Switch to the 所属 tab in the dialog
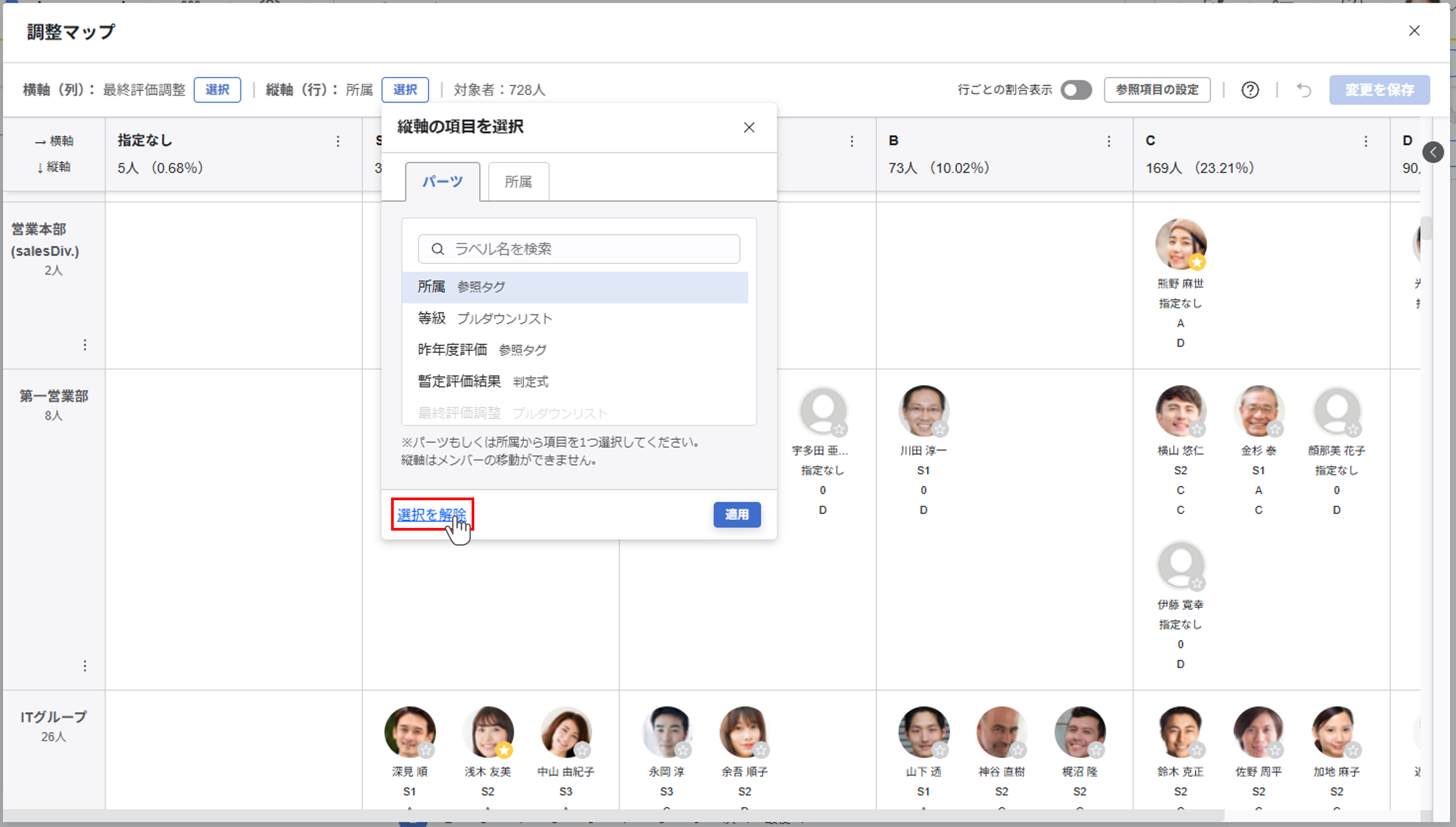This screenshot has width=1456, height=827. click(518, 182)
